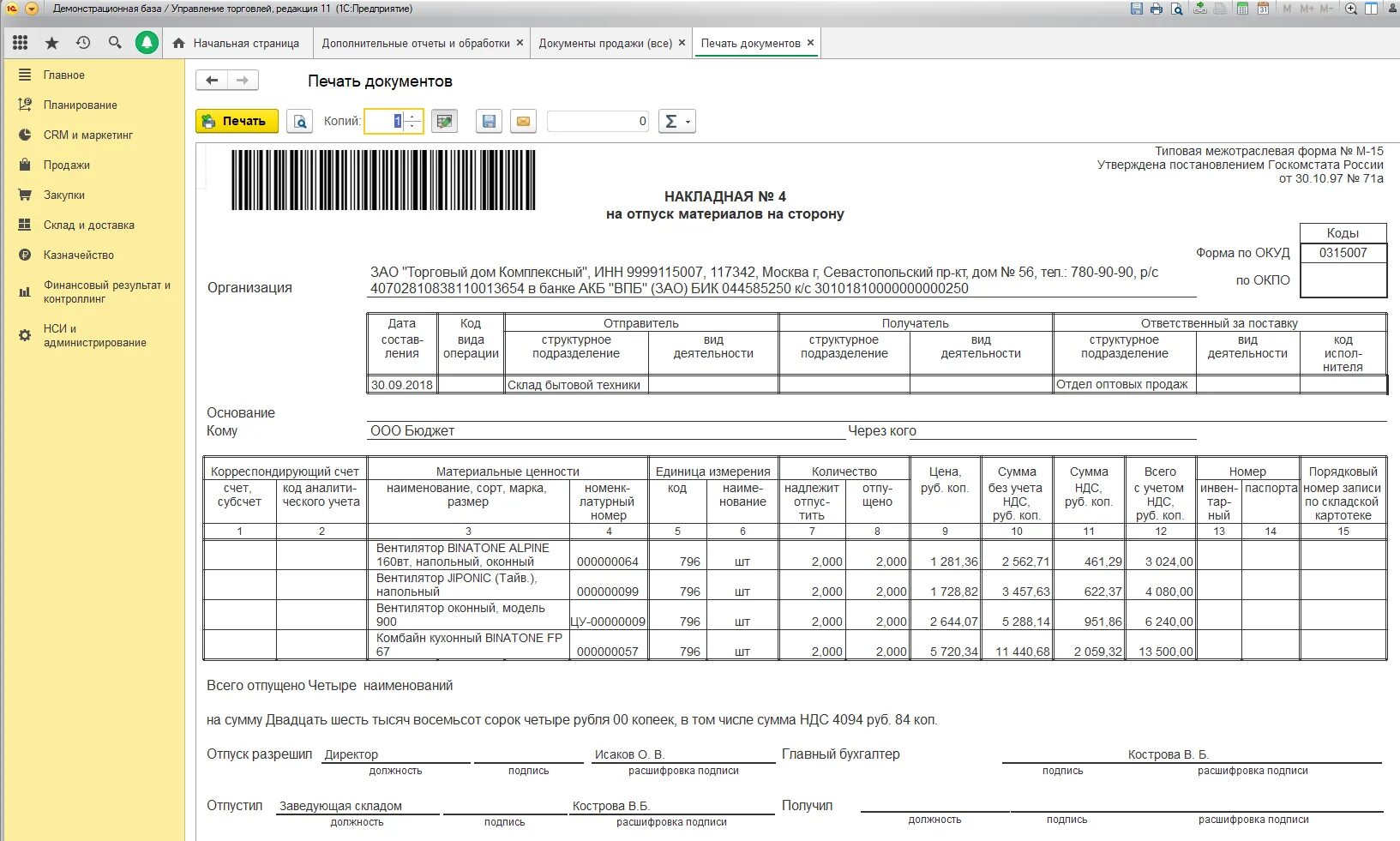1400x841 pixels.
Task: Decrease copies with the down stepper arrow
Action: click(412, 127)
